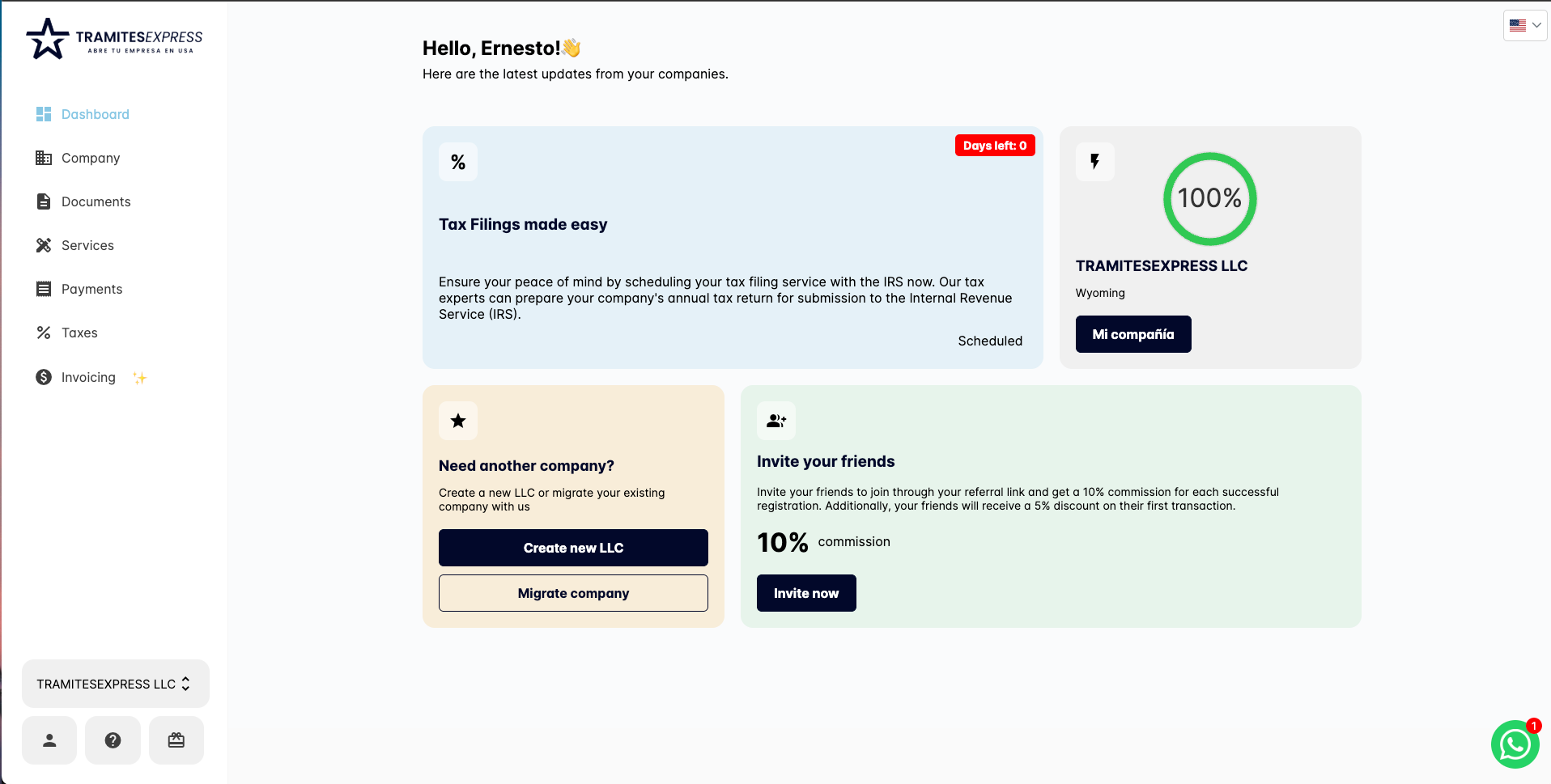Click the add-person icon on invite card

click(776, 421)
